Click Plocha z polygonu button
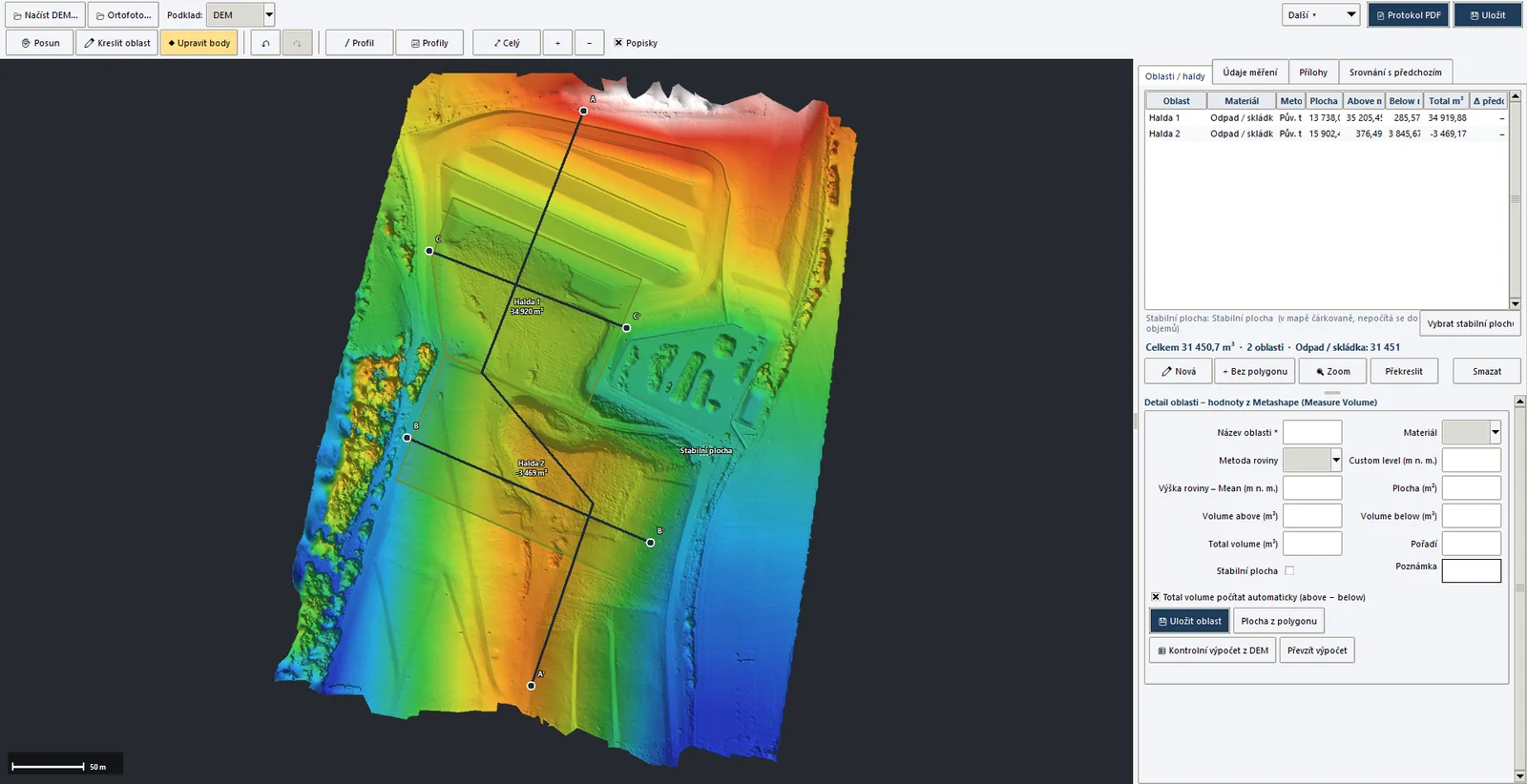Screen dimensions: 1527x784 [1279, 621]
